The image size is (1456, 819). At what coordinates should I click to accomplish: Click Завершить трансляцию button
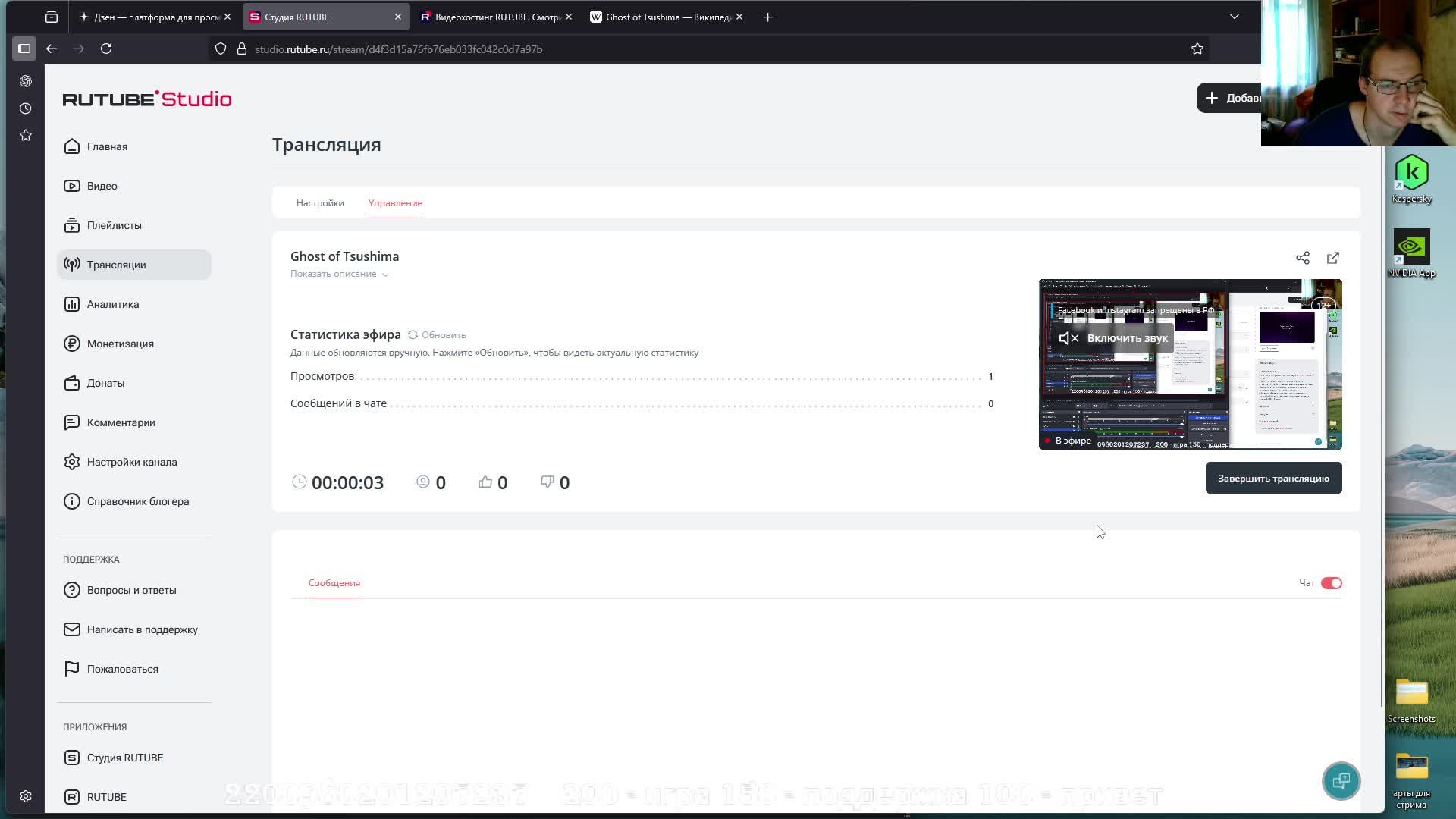[x=1273, y=479]
